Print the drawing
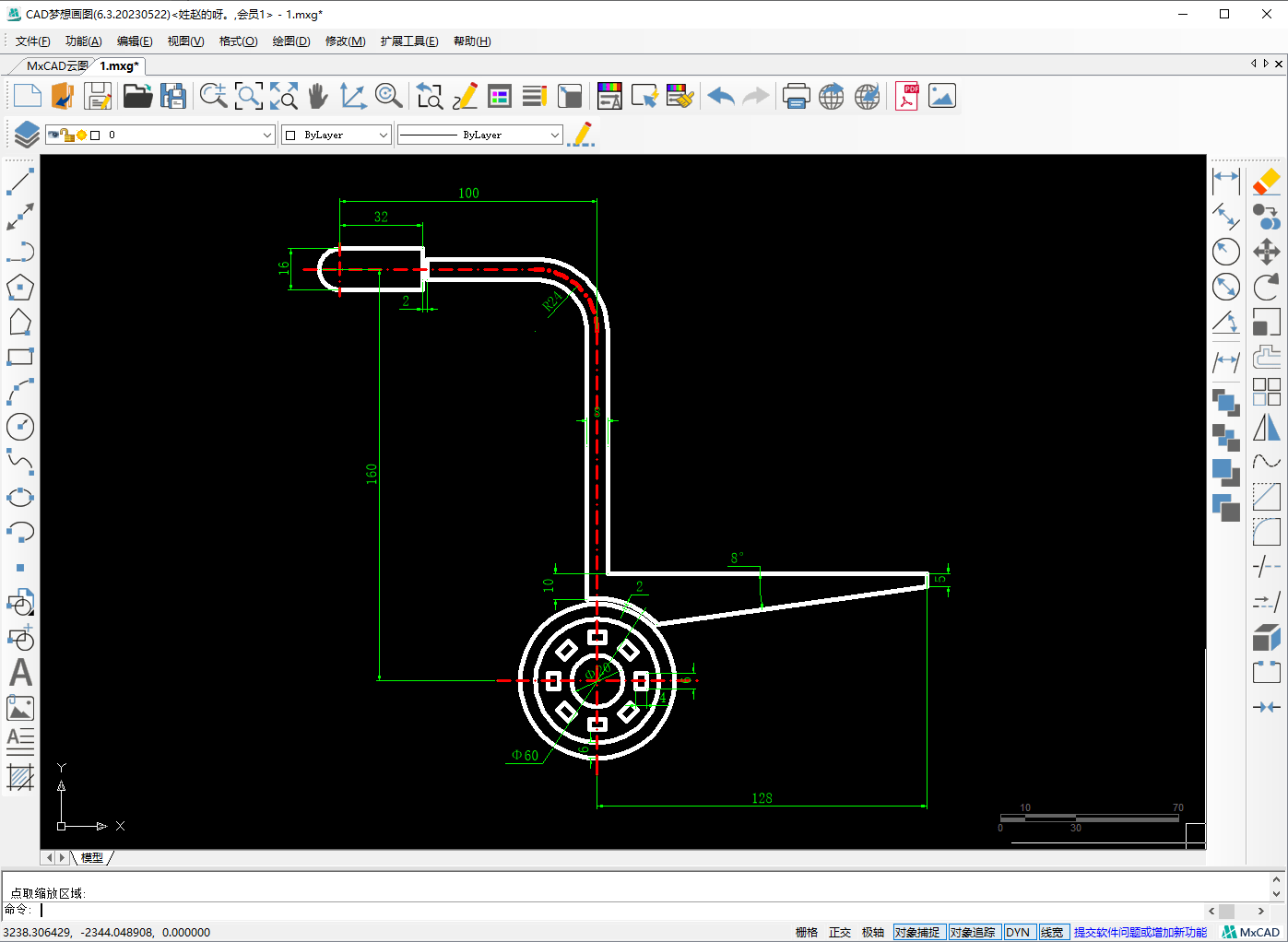The image size is (1288, 942). click(x=796, y=96)
